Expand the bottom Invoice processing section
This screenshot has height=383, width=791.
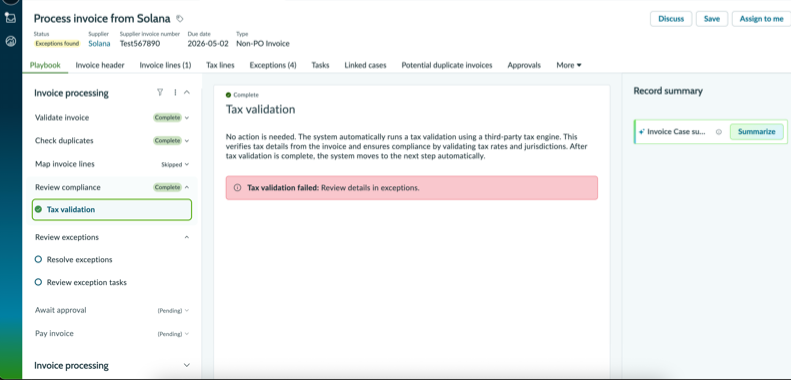pyautogui.click(x=187, y=365)
